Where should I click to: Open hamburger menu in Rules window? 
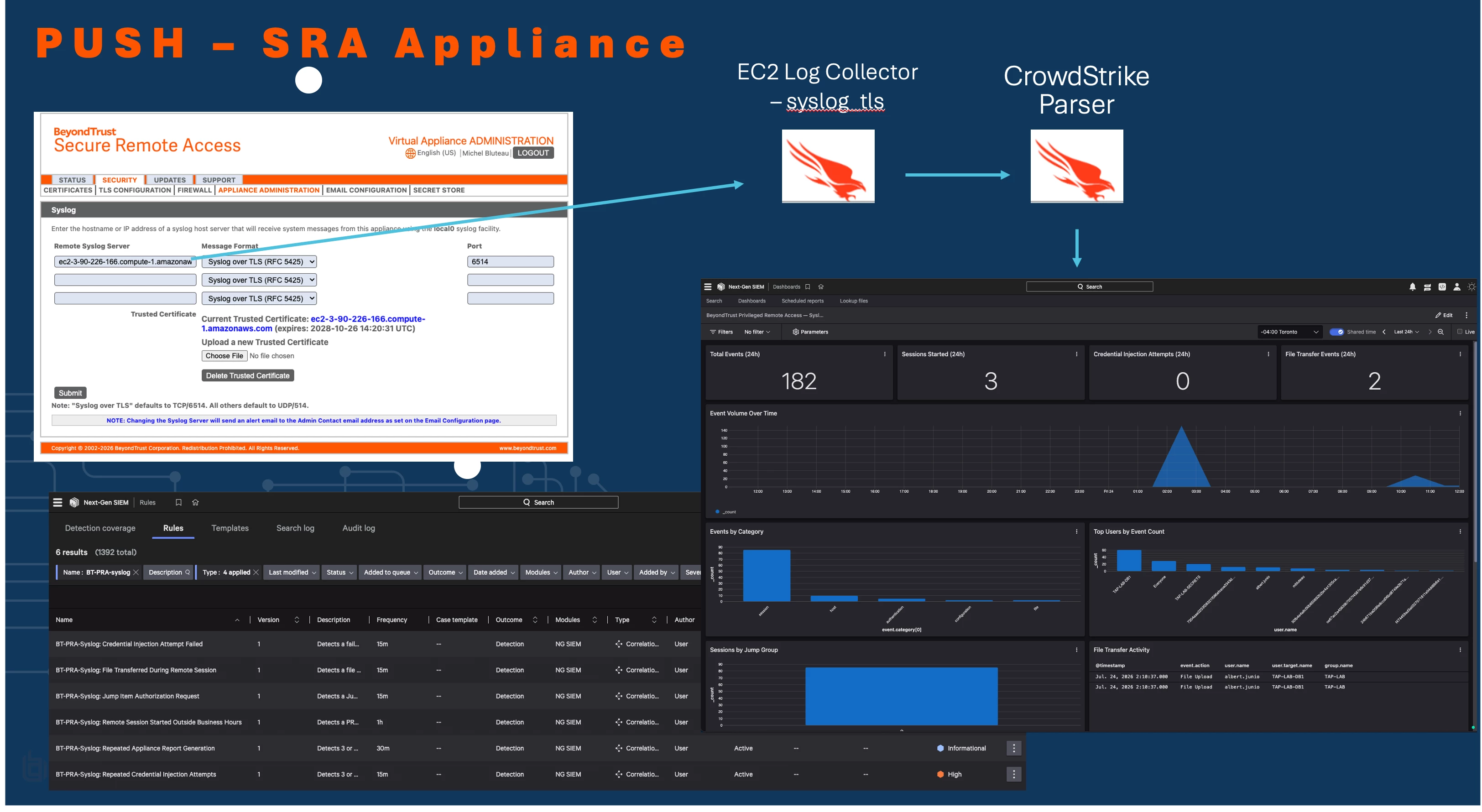[x=57, y=503]
